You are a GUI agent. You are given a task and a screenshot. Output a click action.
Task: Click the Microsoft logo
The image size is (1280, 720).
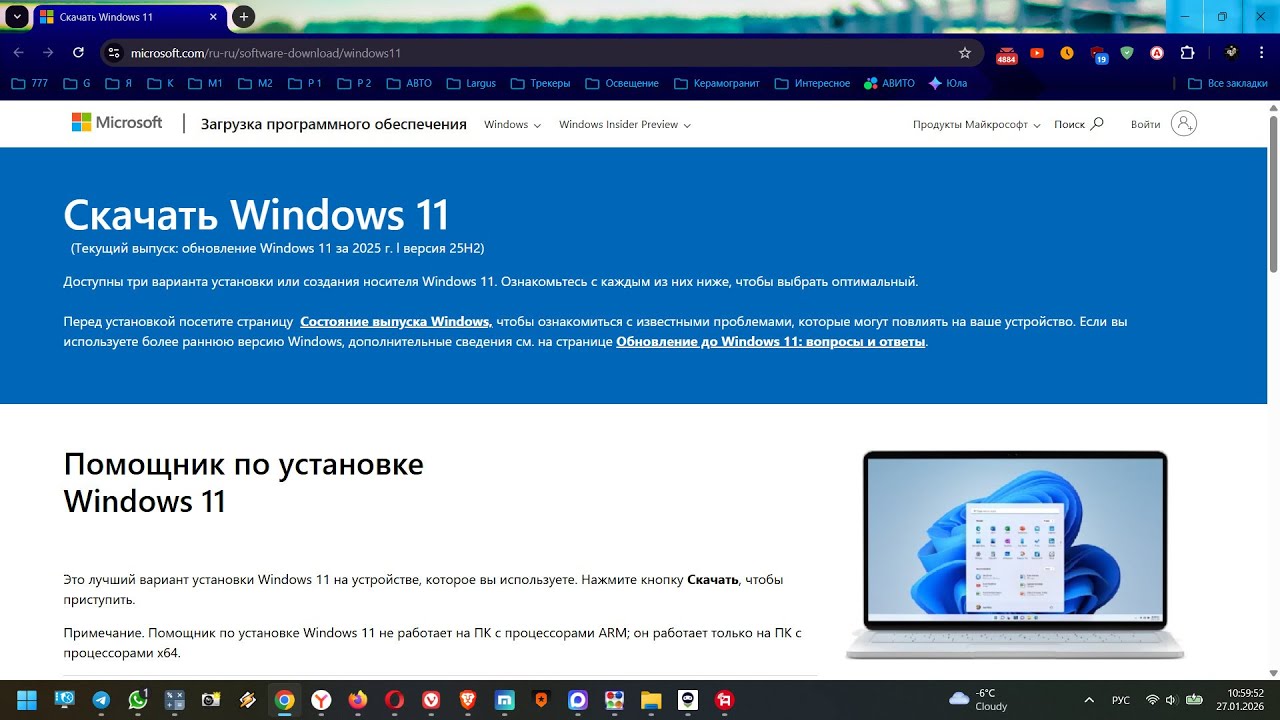point(117,123)
